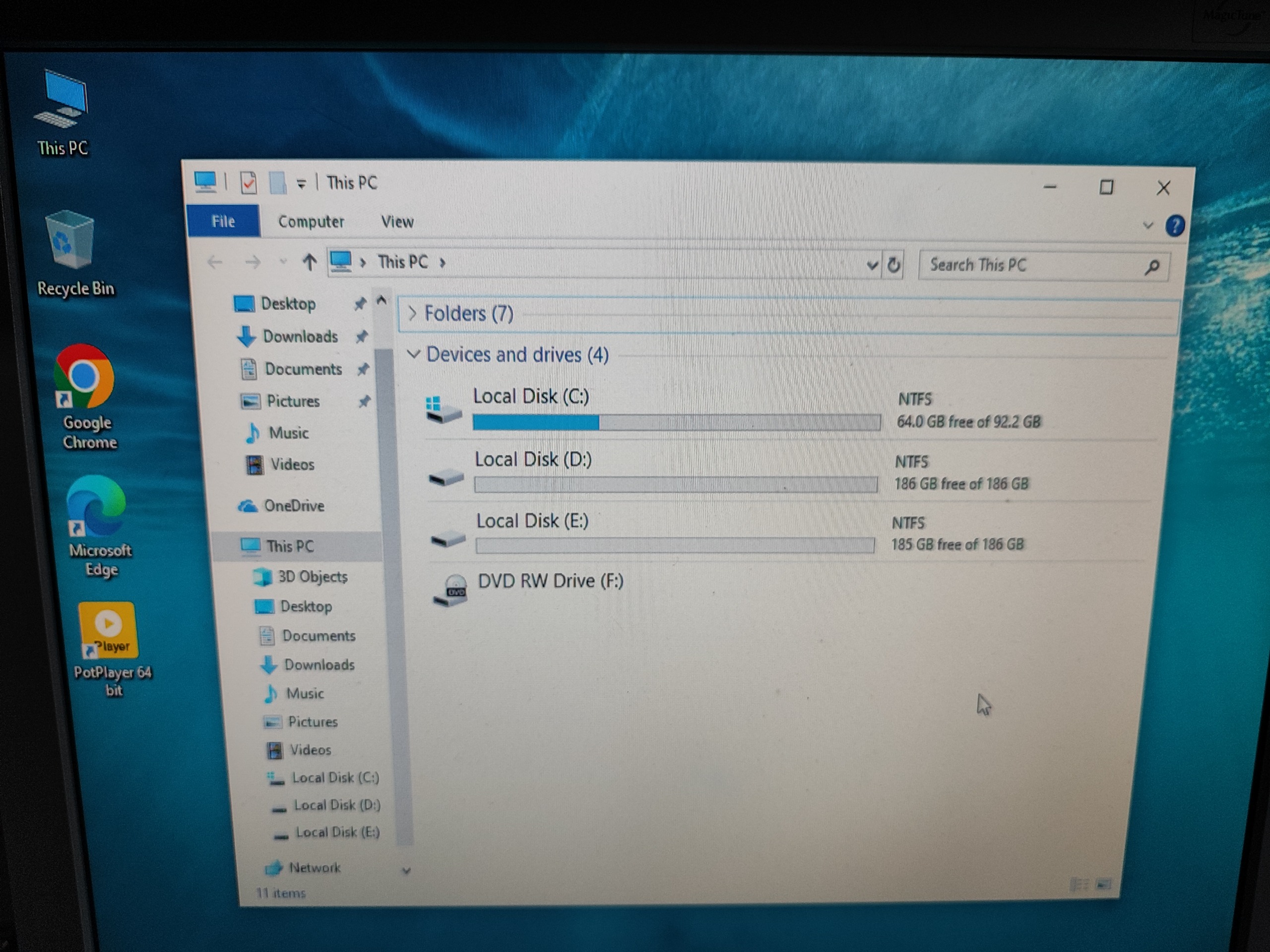Expand the ribbon with the chevron

pyautogui.click(x=1146, y=225)
